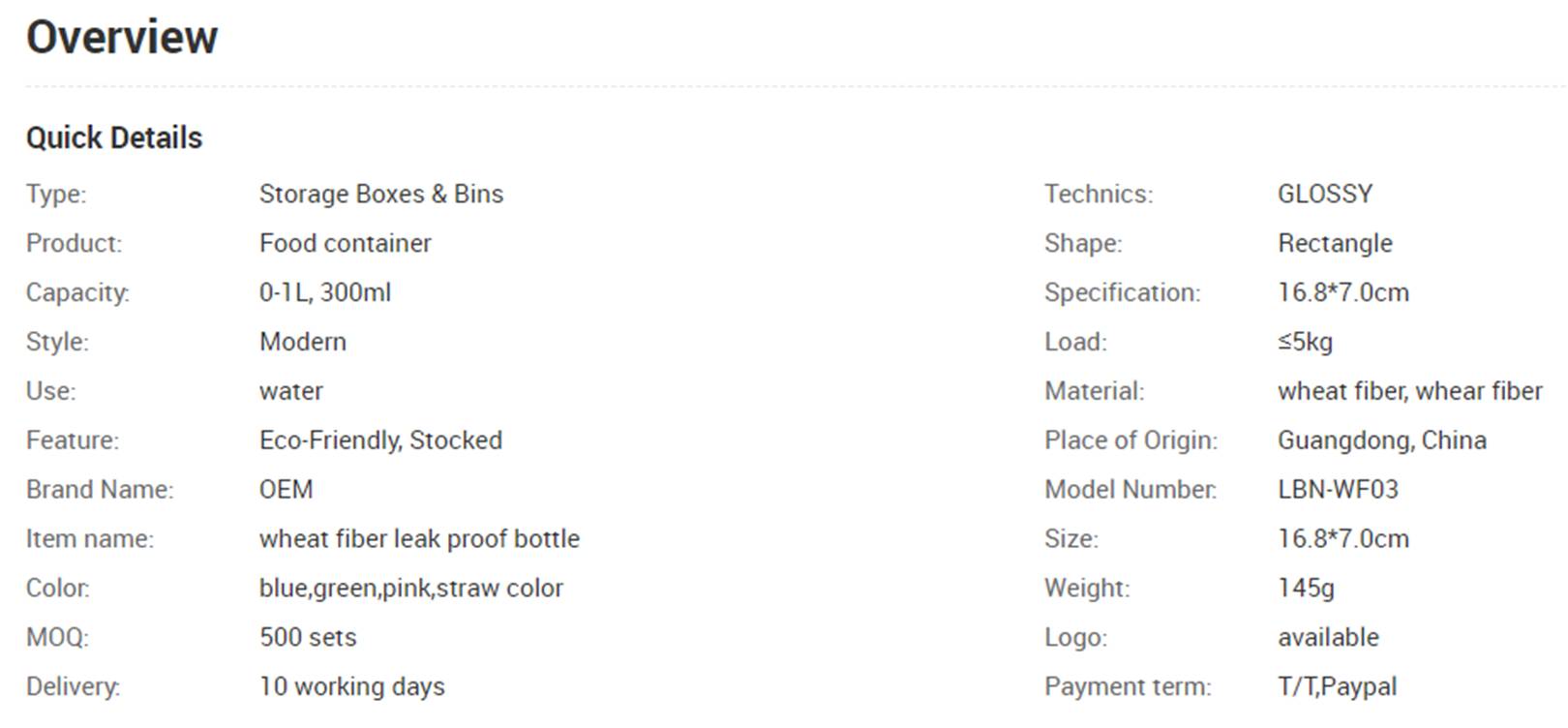Click the 'Eco-Friendly, Stocked' feature value

[381, 440]
